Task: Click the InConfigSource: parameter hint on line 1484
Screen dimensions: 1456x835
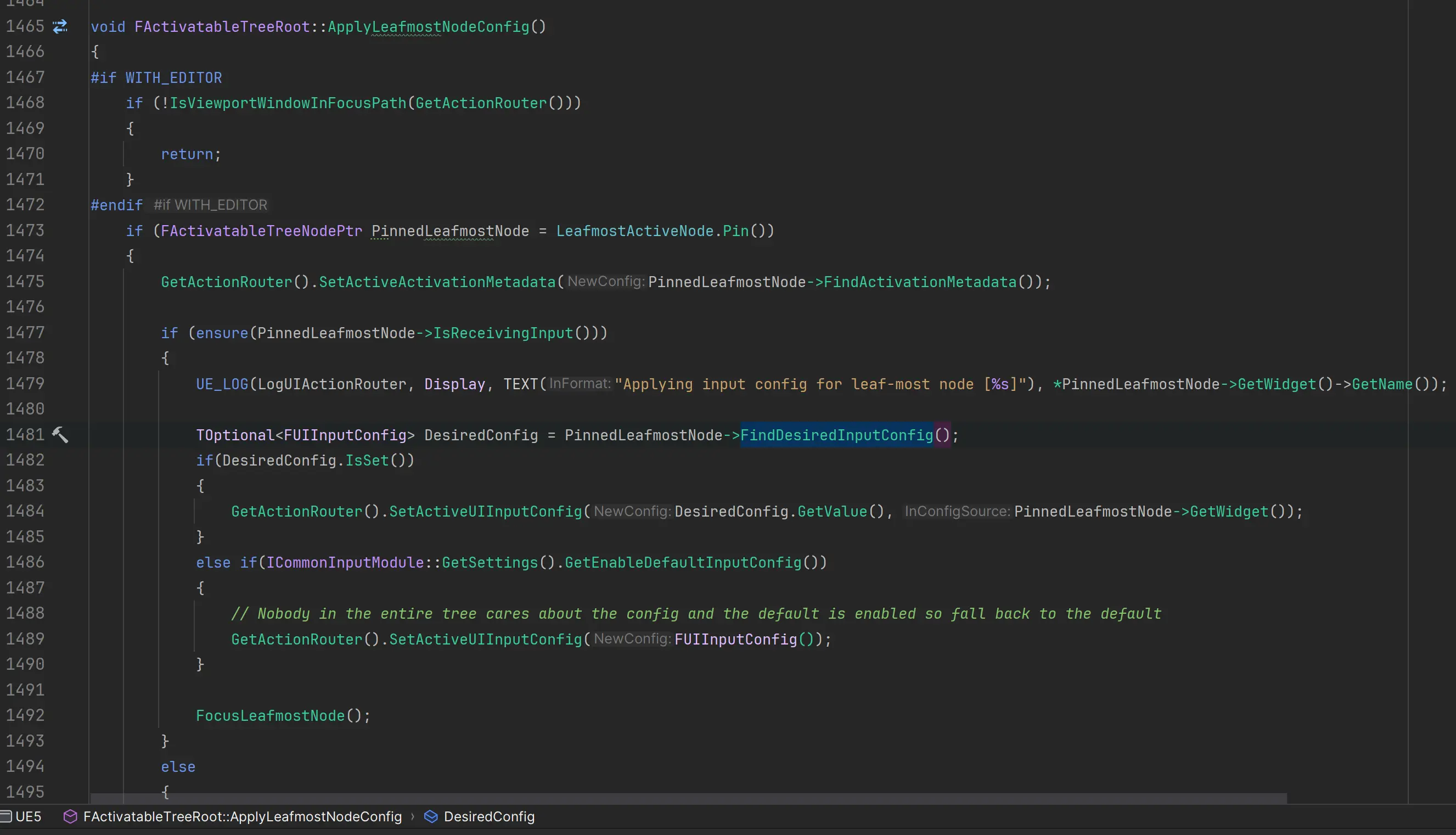Action: click(x=957, y=511)
